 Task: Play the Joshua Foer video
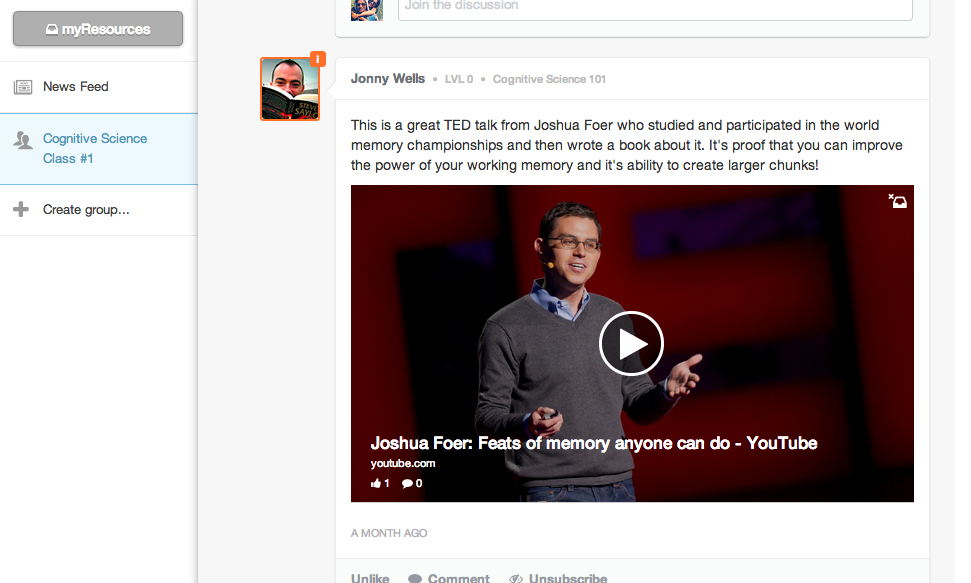click(x=631, y=343)
